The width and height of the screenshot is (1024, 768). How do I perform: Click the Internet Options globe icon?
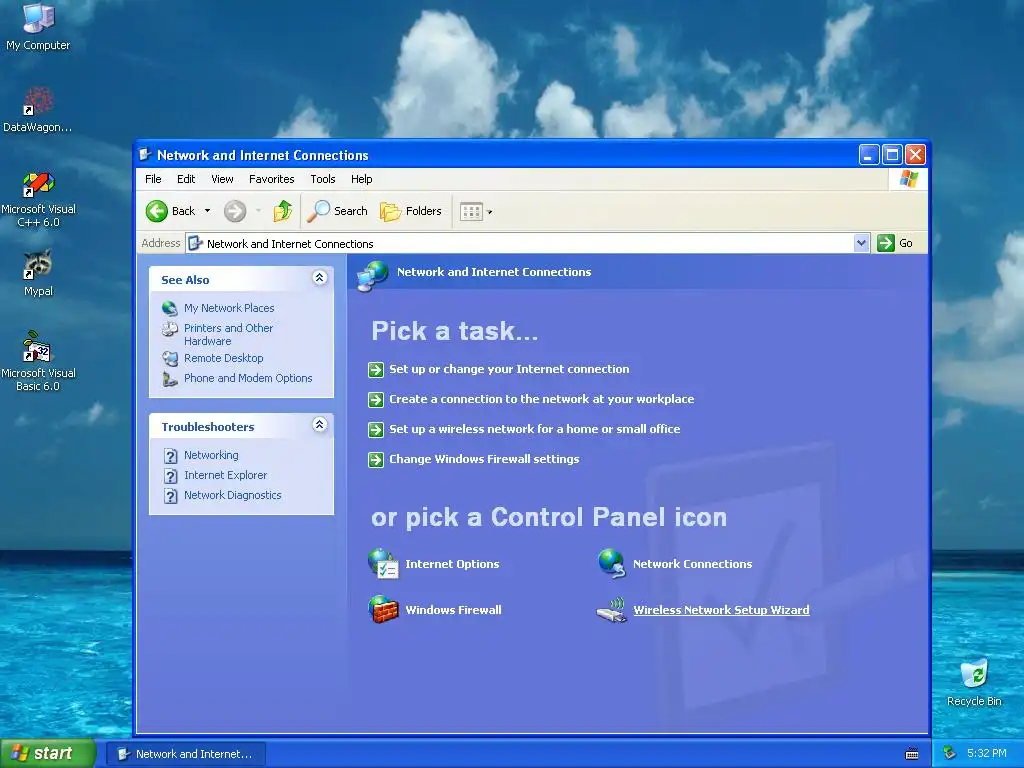click(383, 564)
